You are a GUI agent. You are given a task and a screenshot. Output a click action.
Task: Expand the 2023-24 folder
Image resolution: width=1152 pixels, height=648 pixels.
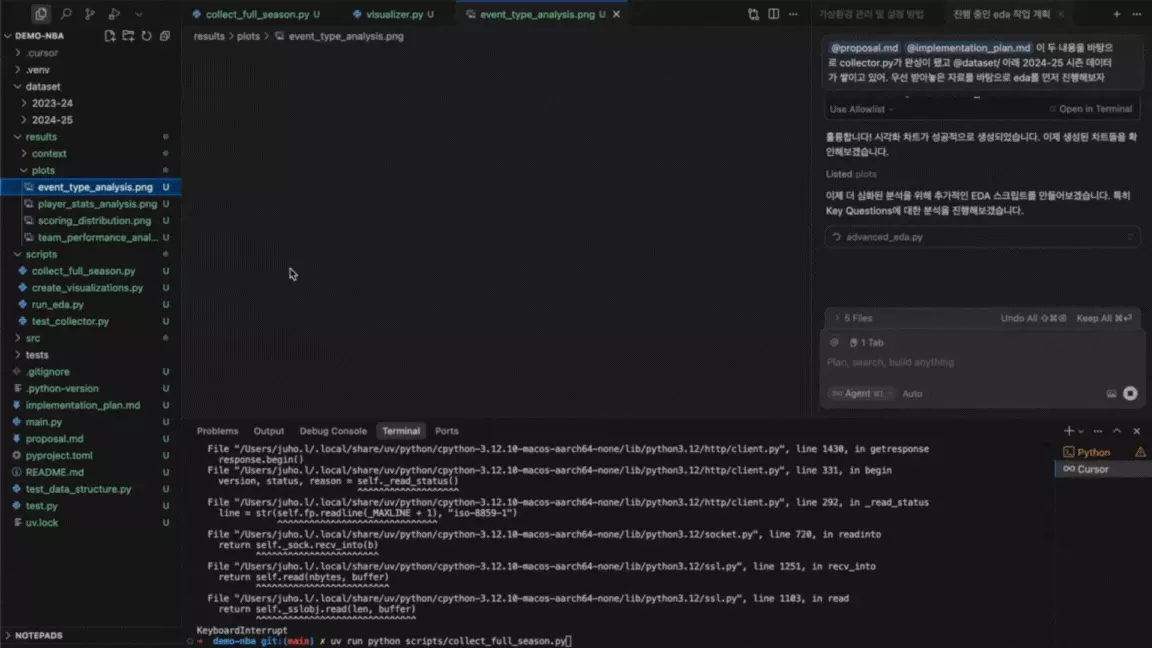[x=24, y=103]
